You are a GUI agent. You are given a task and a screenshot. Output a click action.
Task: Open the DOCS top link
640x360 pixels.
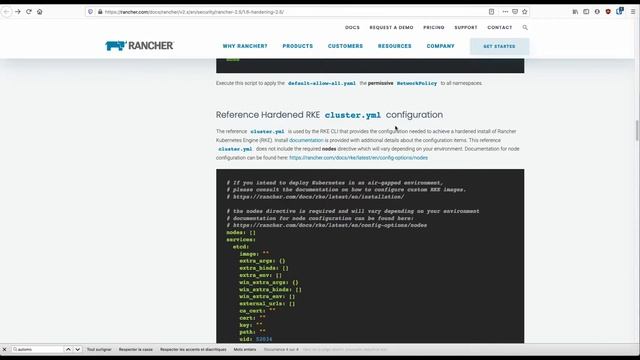(x=352, y=27)
